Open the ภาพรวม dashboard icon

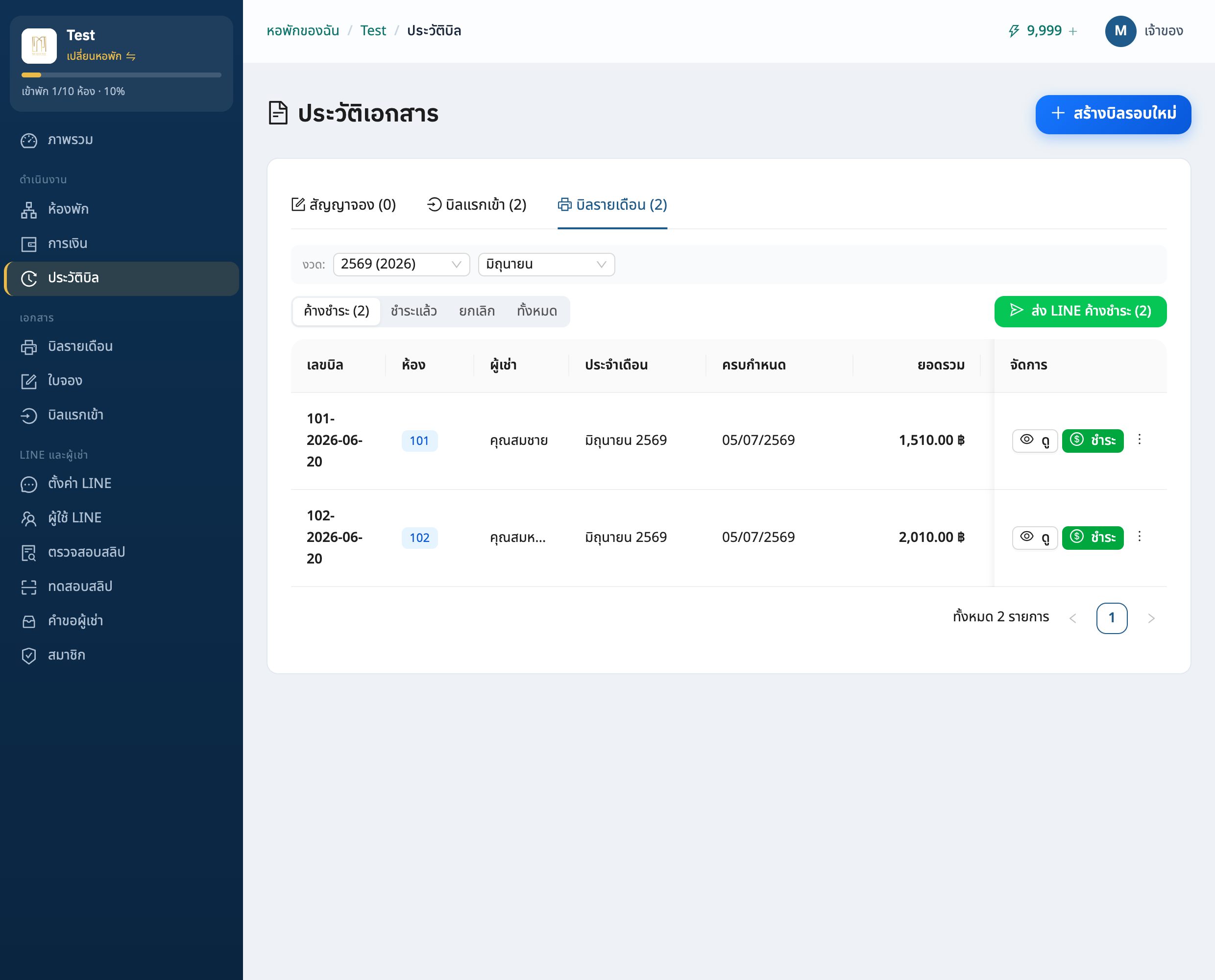(x=29, y=141)
